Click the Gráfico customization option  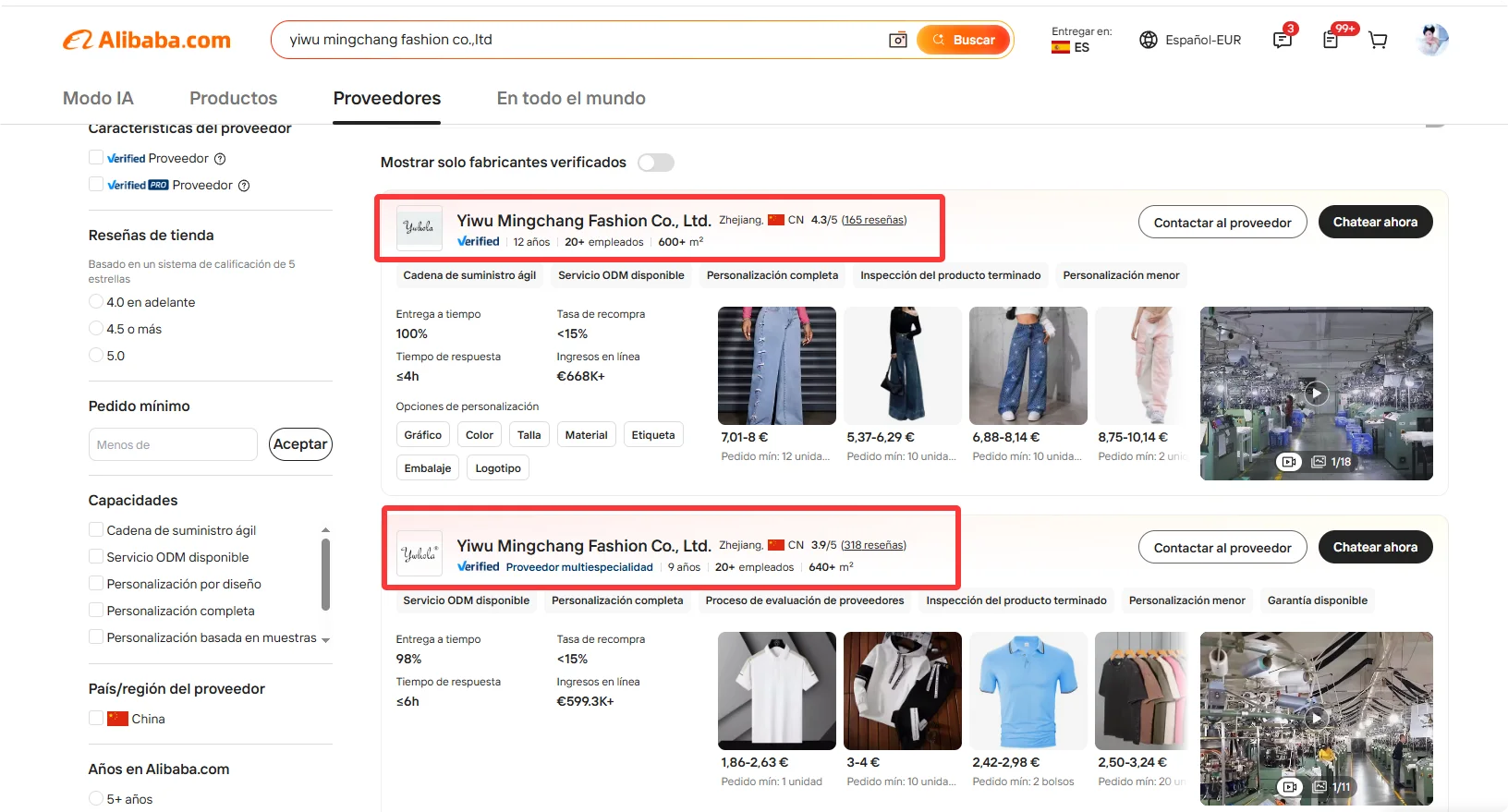pyautogui.click(x=423, y=435)
